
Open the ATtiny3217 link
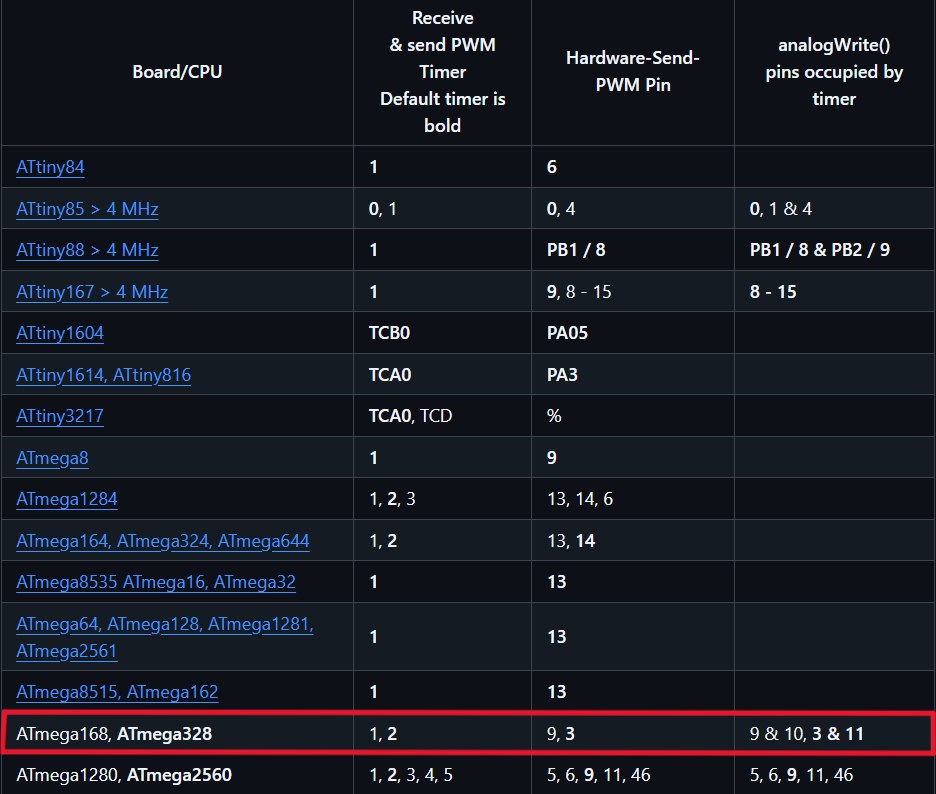tap(60, 416)
